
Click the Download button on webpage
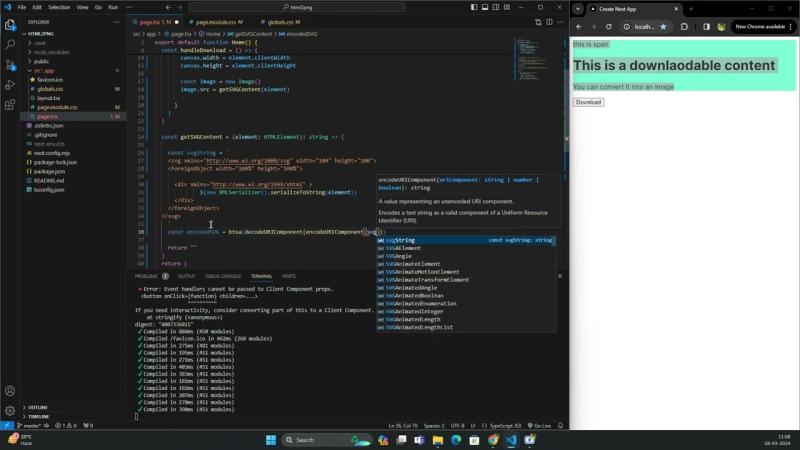click(x=588, y=102)
